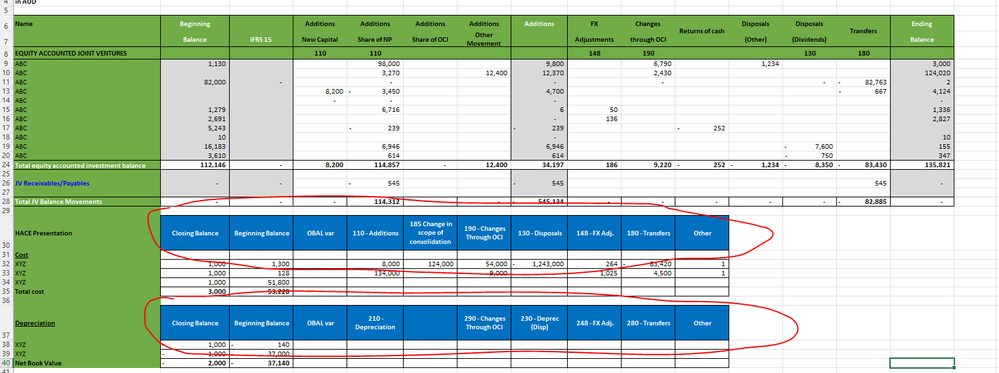Click the blue Closing Balance cell under HACE Presentation
The image size is (999, 373).
196,233
